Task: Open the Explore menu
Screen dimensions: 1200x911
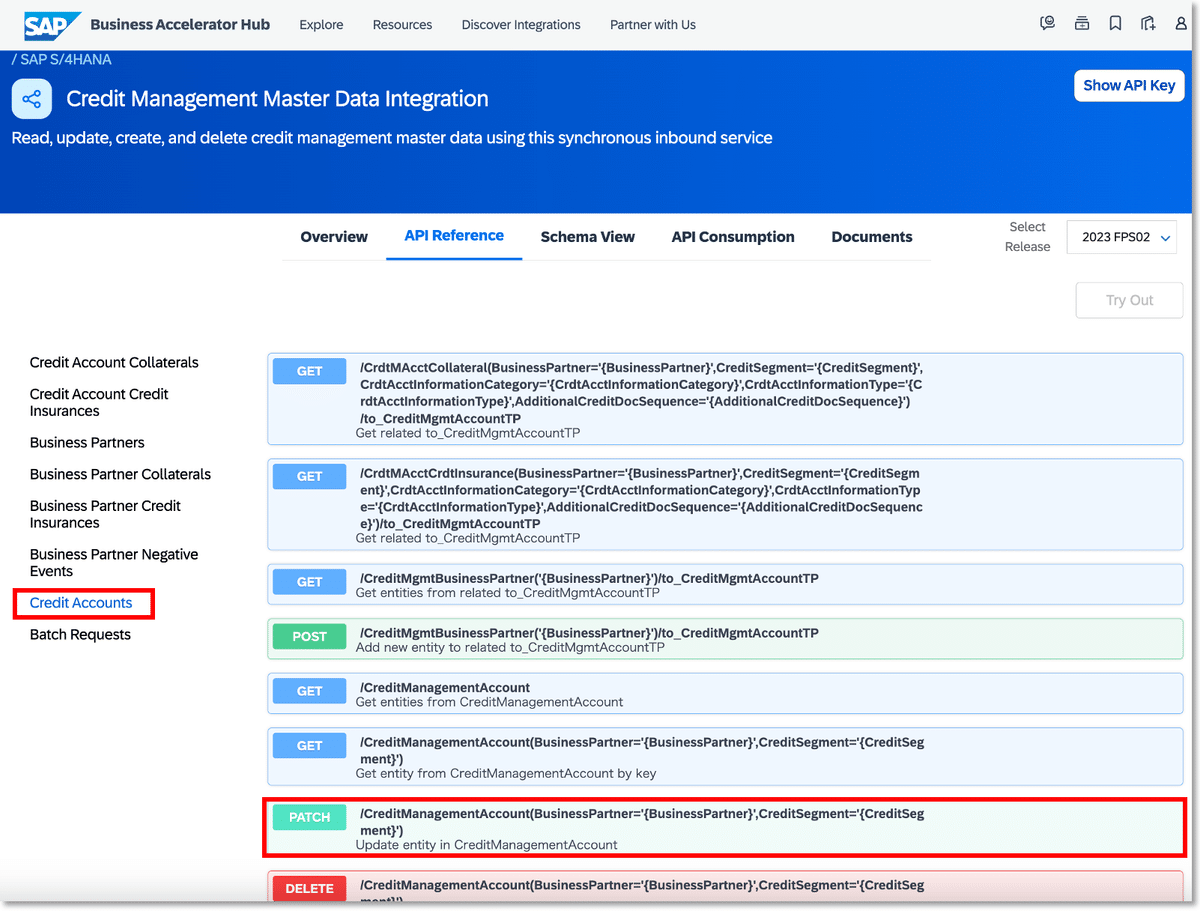Action: point(321,24)
